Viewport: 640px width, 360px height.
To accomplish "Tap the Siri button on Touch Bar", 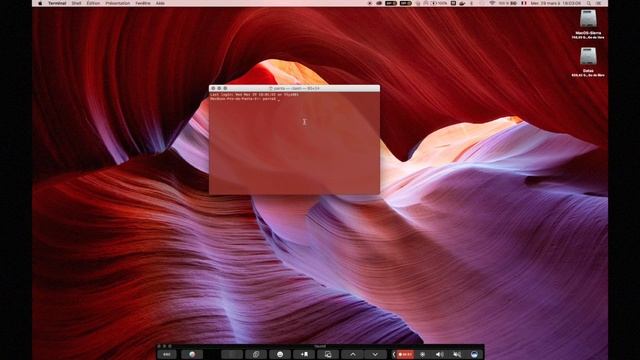I will (474, 354).
